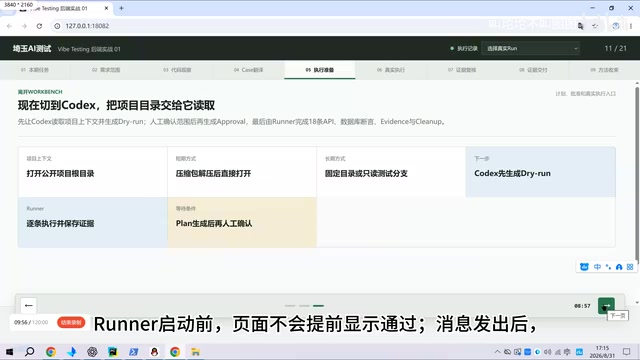This screenshot has height=360, width=640.
Task: Select the 05 执行准备 tab
Action: point(320,70)
